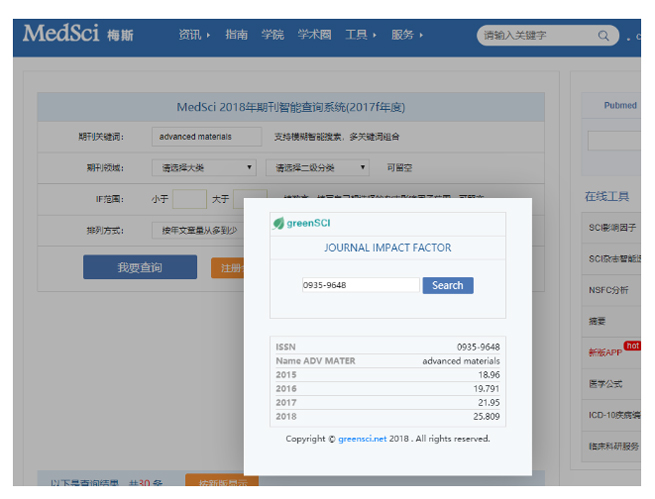Screen dimensions: 655x499
Task: Click the JOURNAL IMPACT FACTOR heading
Action: 388,248
